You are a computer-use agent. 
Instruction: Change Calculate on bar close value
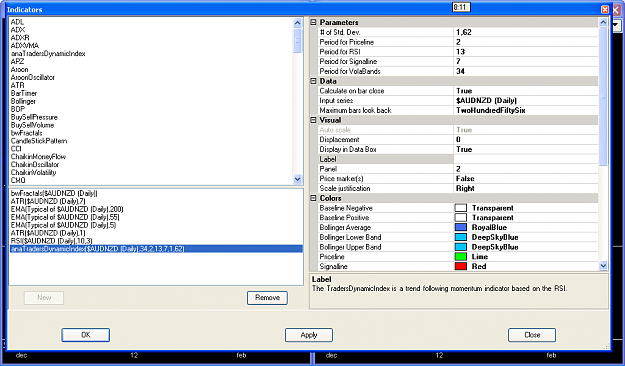(526, 91)
